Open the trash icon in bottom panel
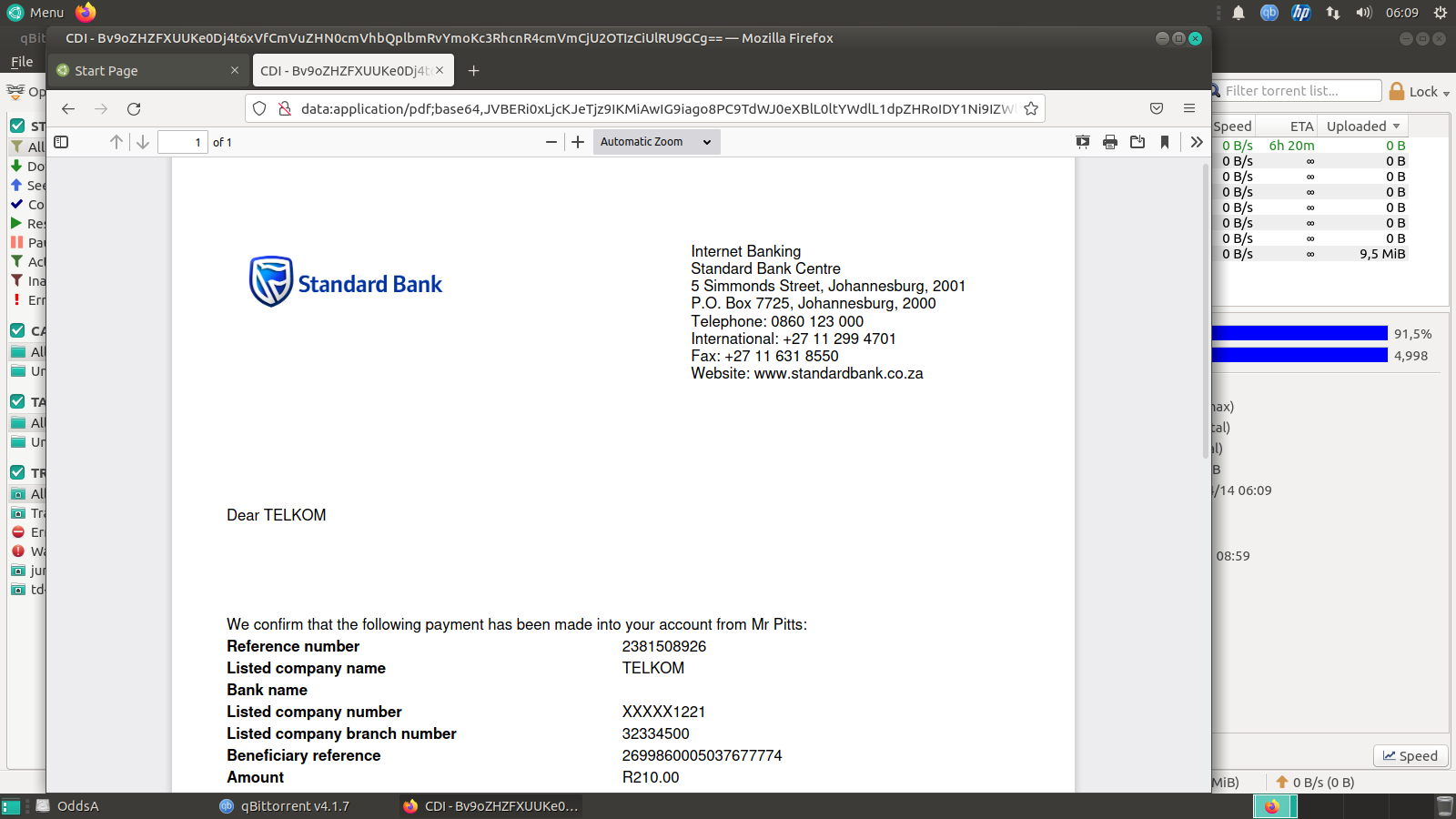 pyautogui.click(x=1444, y=806)
